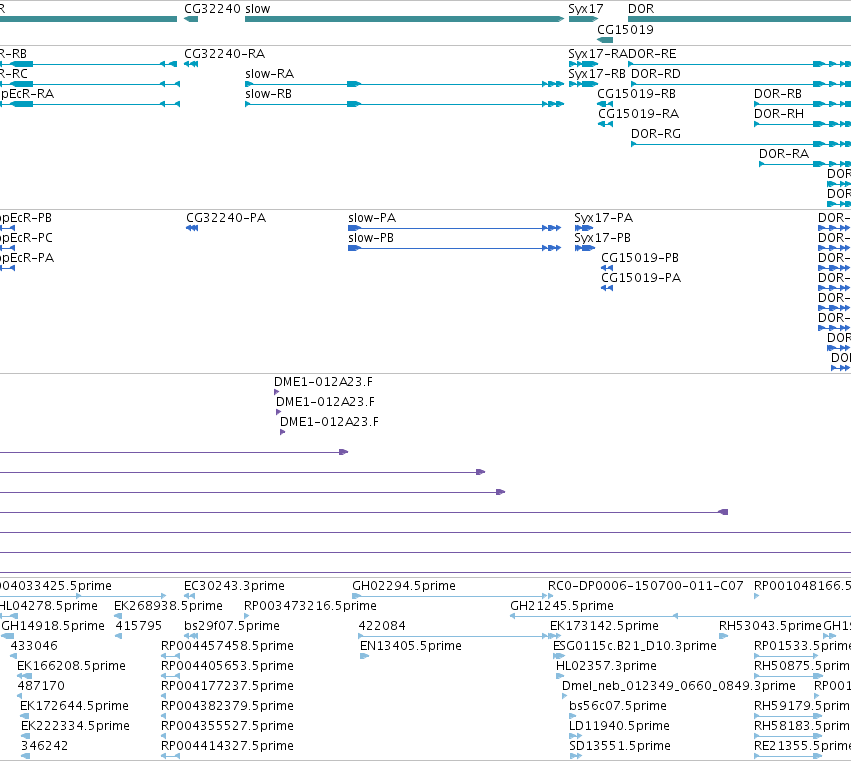Screen dimensions: 851x761
Task: Click the RC0-DP0006-150700-011-C07 label
Action: pyautogui.click(x=646, y=586)
